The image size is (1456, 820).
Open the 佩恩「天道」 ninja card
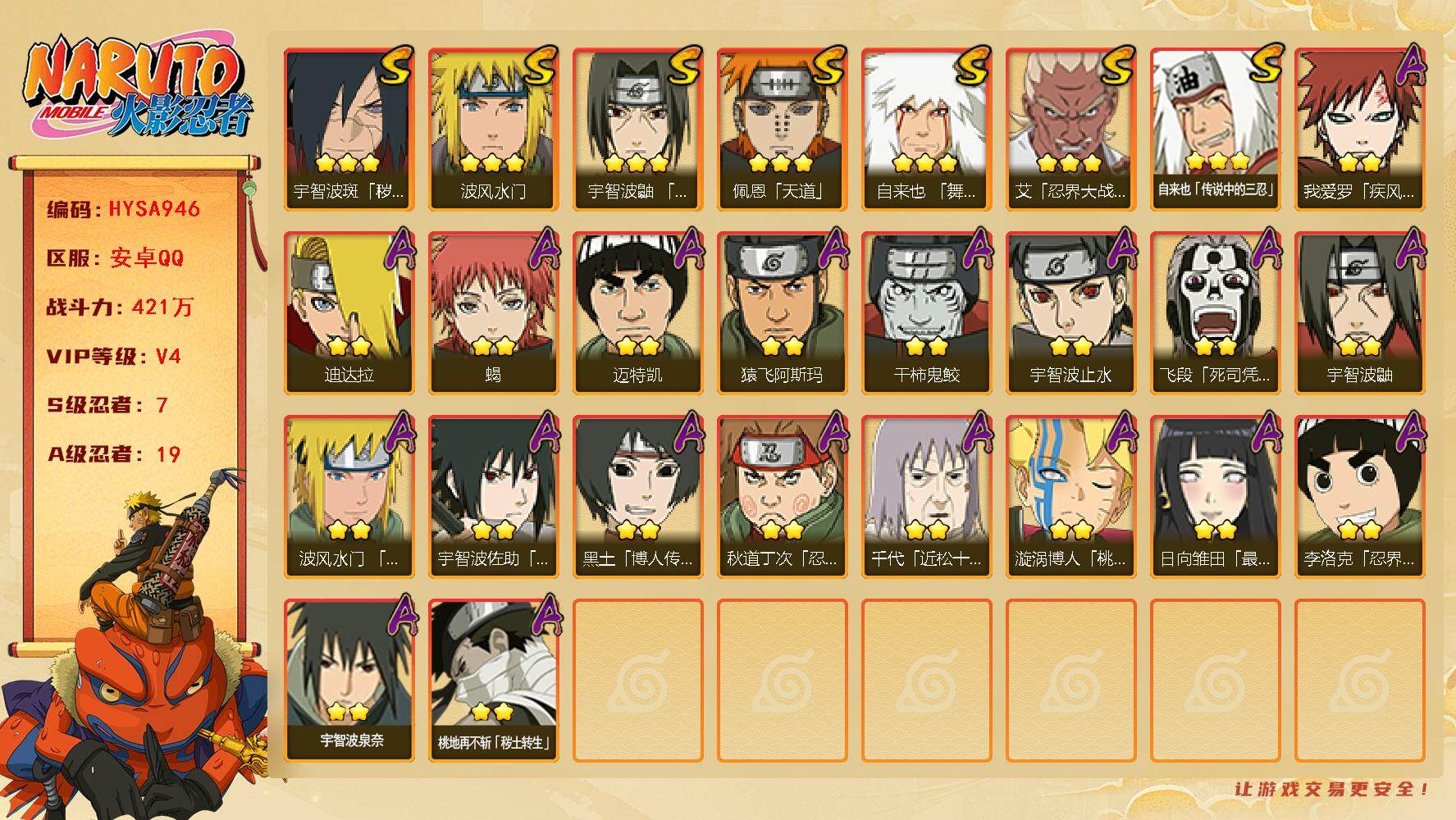[783, 129]
